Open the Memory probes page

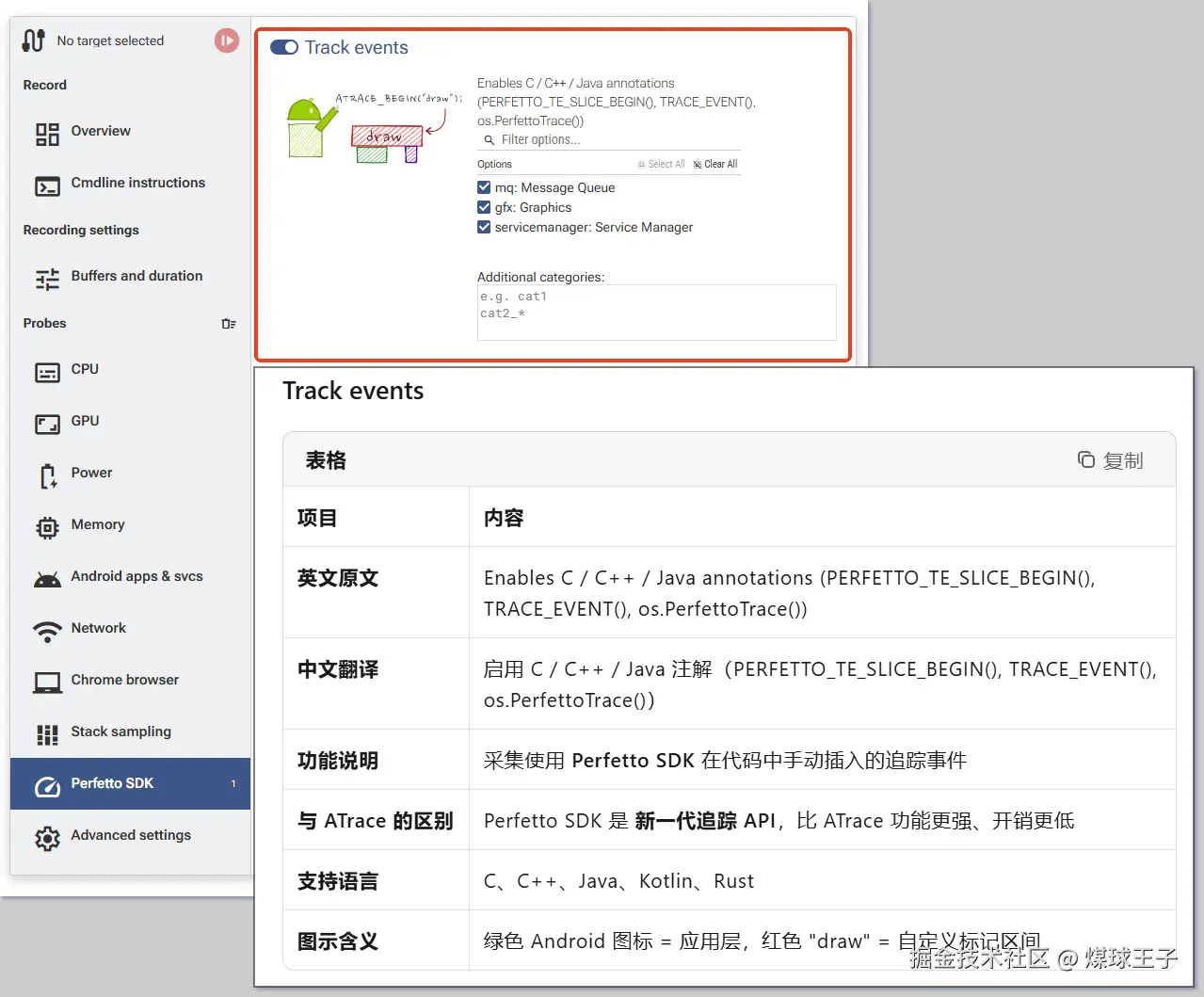[x=130, y=525]
